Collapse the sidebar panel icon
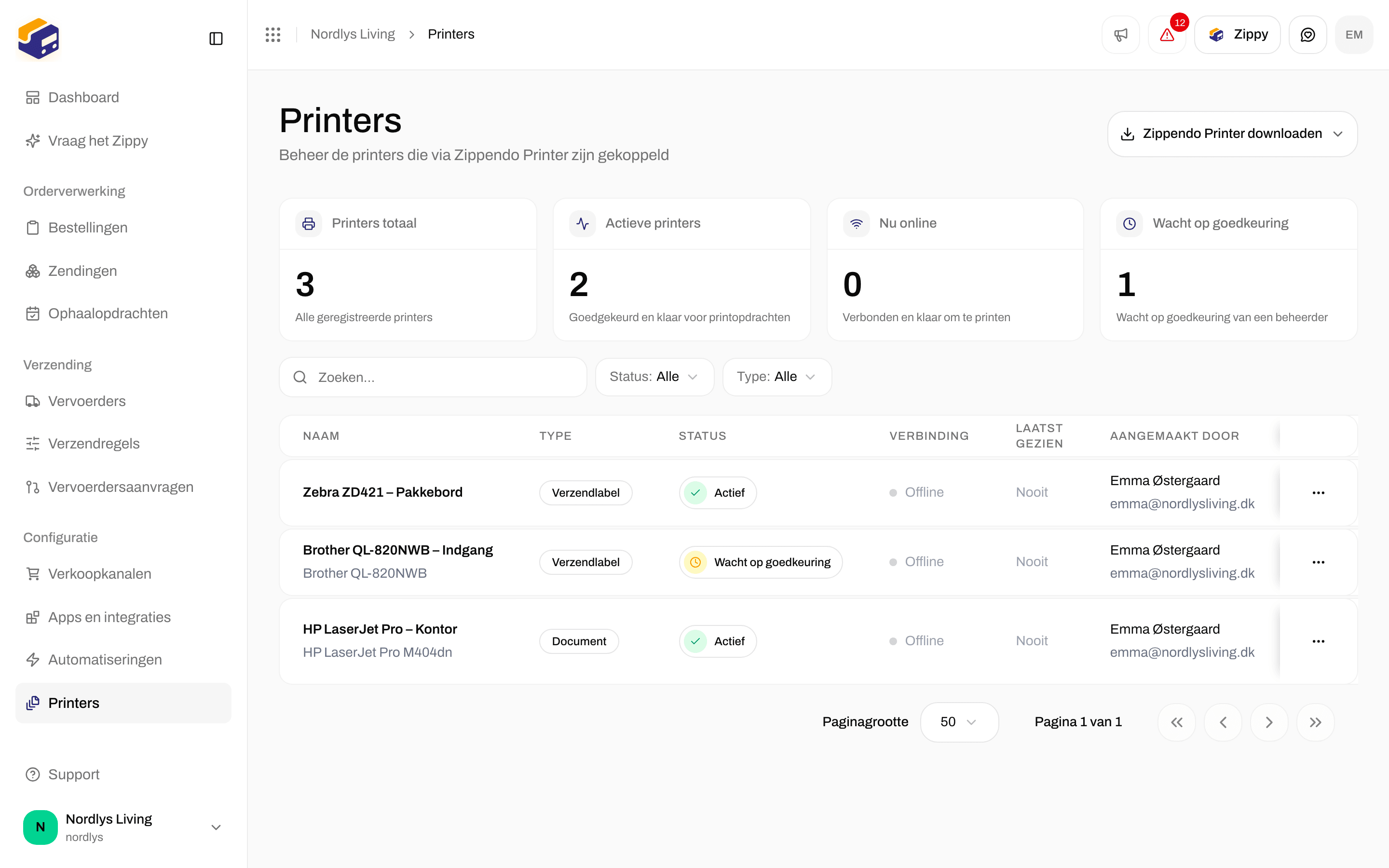1389x868 pixels. click(x=216, y=39)
